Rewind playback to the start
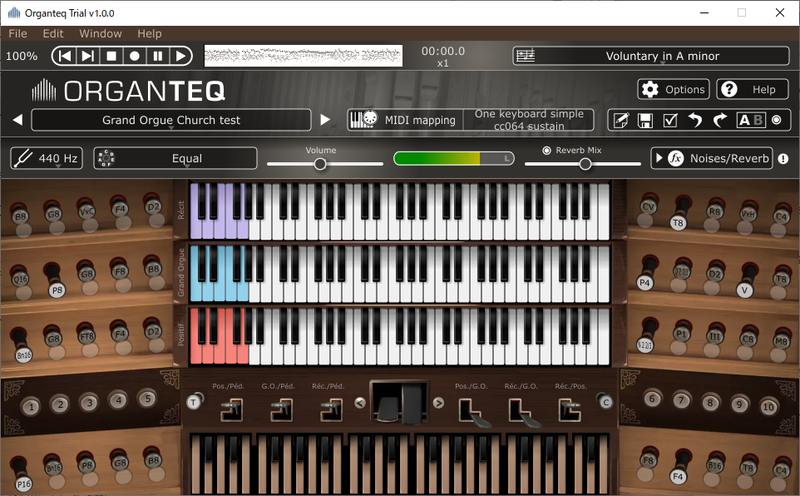Image resolution: width=800 pixels, height=496 pixels. [65, 56]
